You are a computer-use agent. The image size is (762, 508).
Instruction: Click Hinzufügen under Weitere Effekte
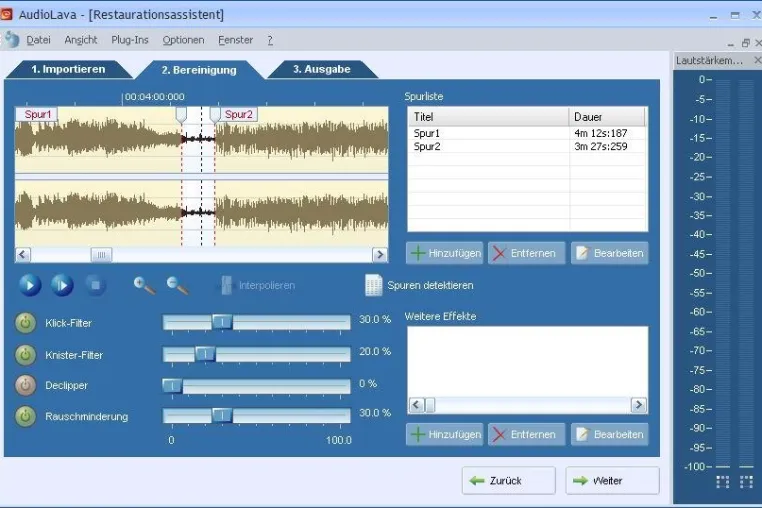(445, 434)
